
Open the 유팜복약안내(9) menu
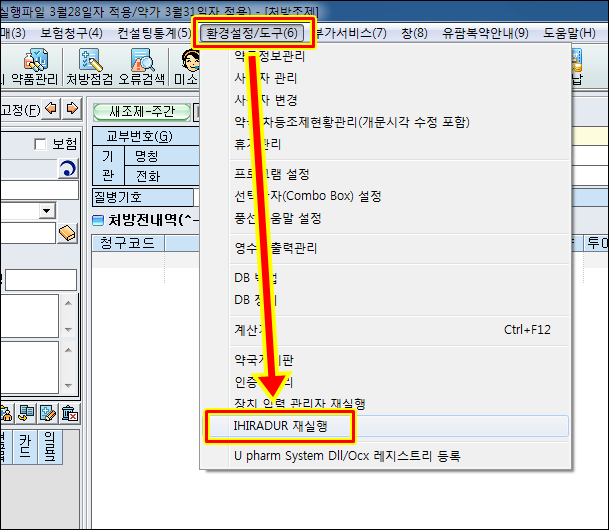coord(485,33)
